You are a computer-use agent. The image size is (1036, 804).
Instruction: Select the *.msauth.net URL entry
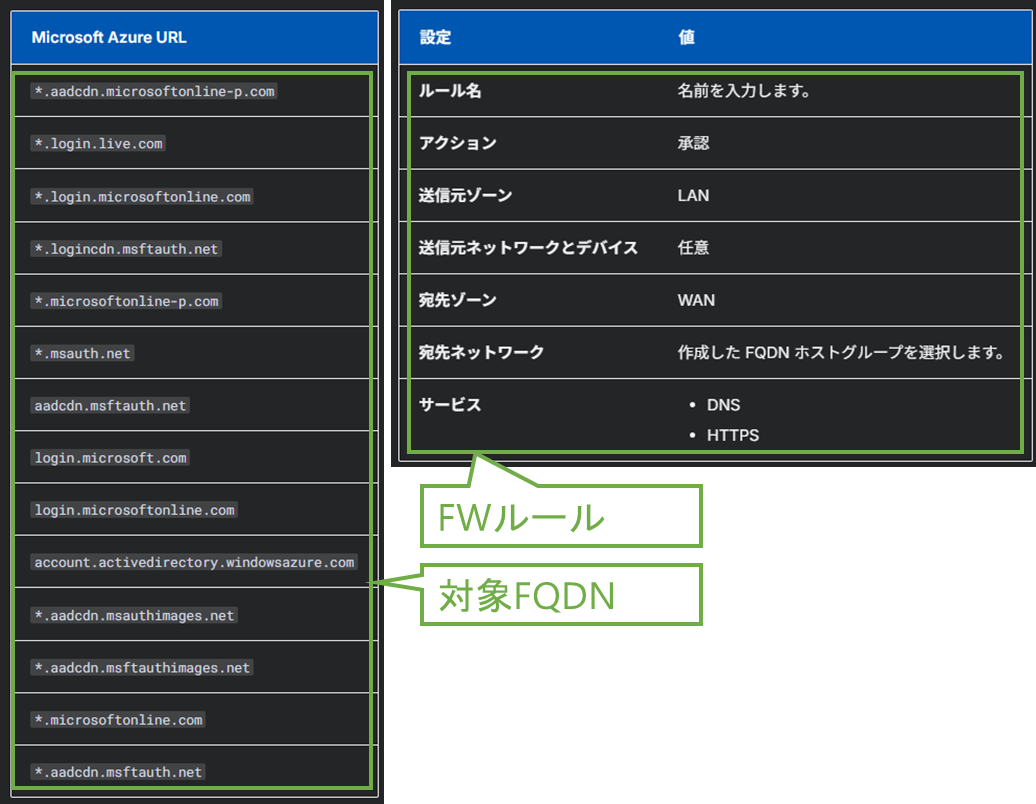pyautogui.click(x=83, y=353)
